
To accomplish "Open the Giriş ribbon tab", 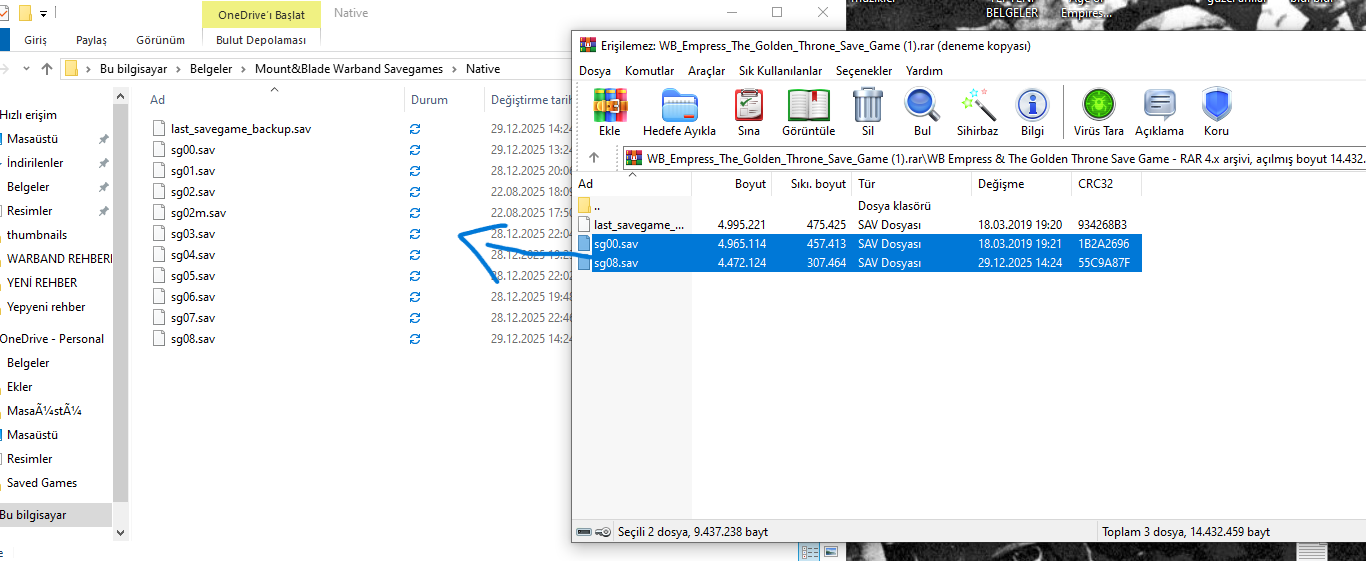I will (36, 40).
